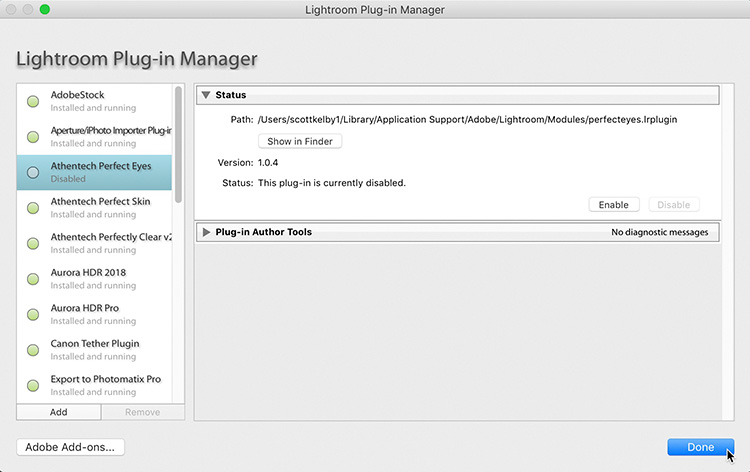
Task: Click the green zoom window button
Action: point(44,10)
